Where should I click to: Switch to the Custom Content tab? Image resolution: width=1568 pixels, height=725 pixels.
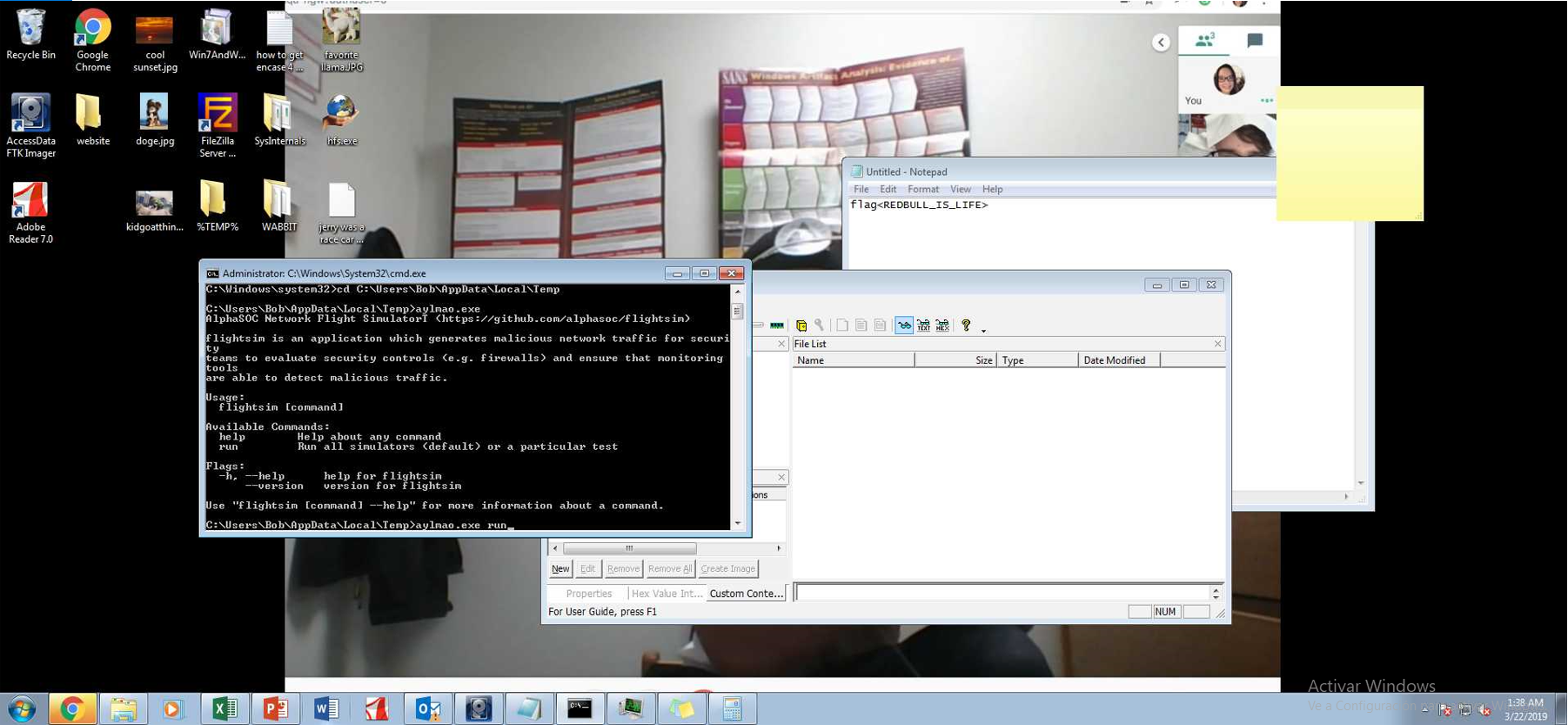[x=746, y=594]
